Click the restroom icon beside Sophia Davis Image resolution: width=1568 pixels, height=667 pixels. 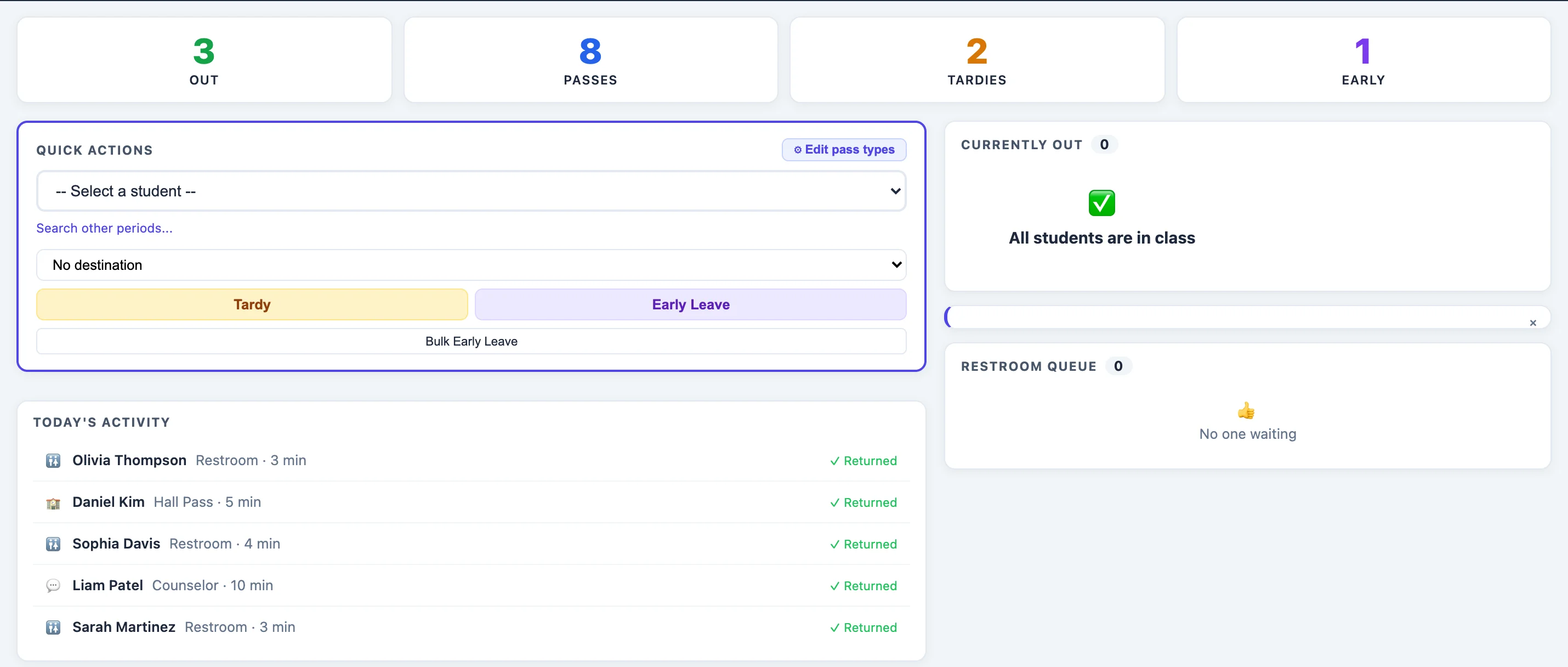53,544
